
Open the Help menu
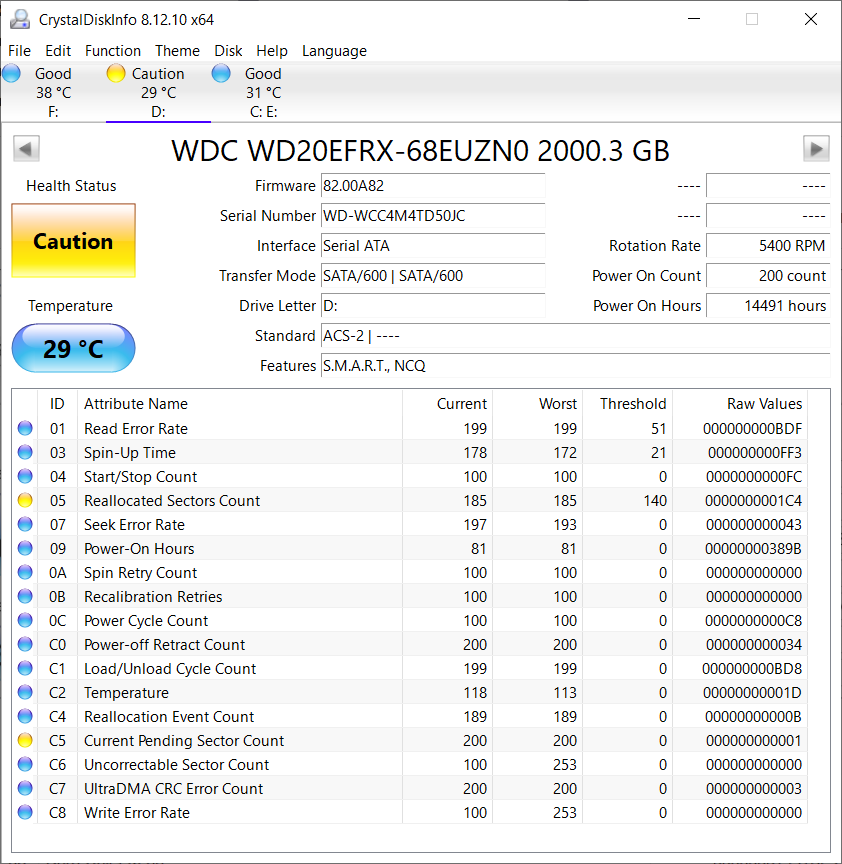click(x=272, y=51)
